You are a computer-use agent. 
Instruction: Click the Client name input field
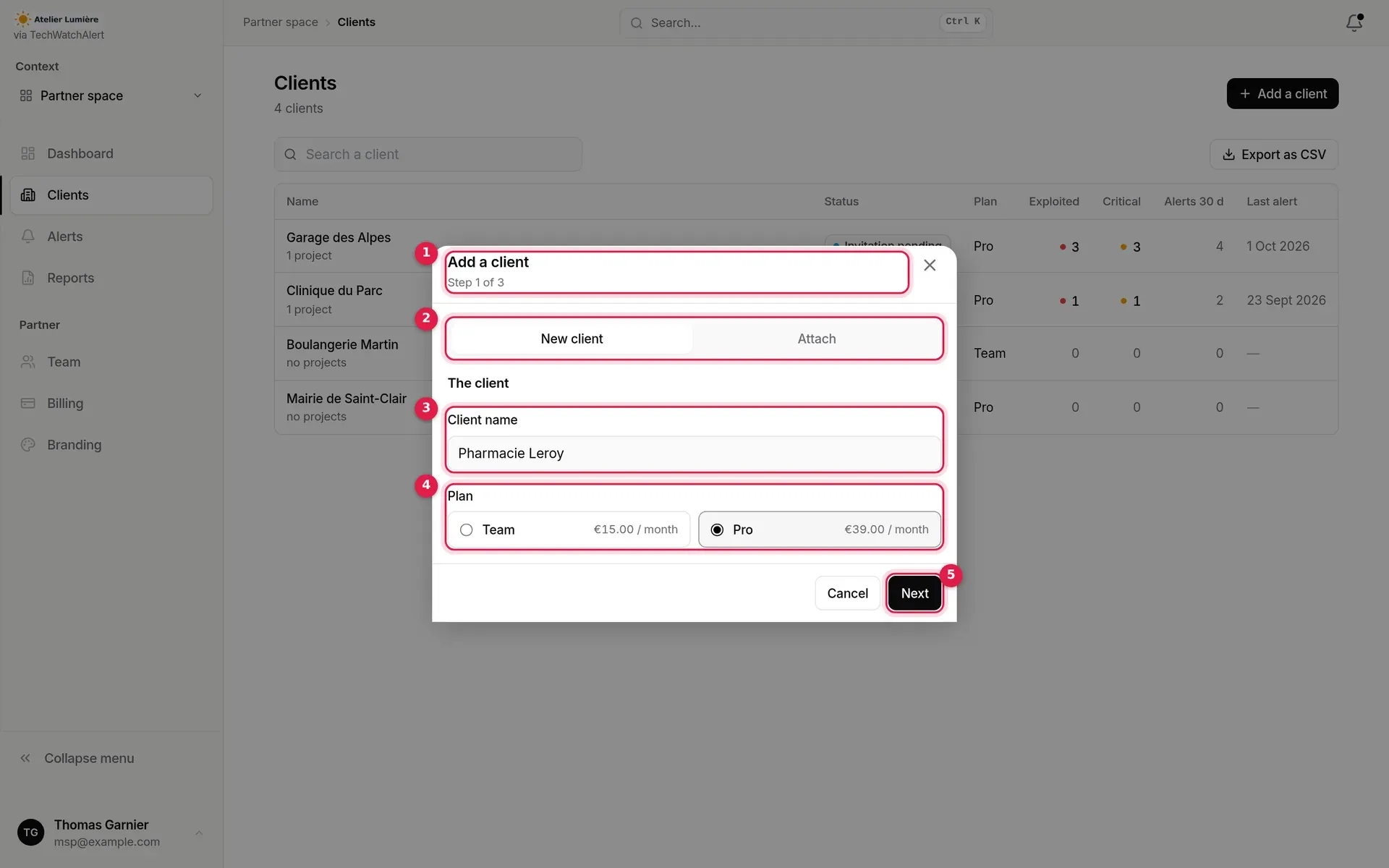click(694, 454)
